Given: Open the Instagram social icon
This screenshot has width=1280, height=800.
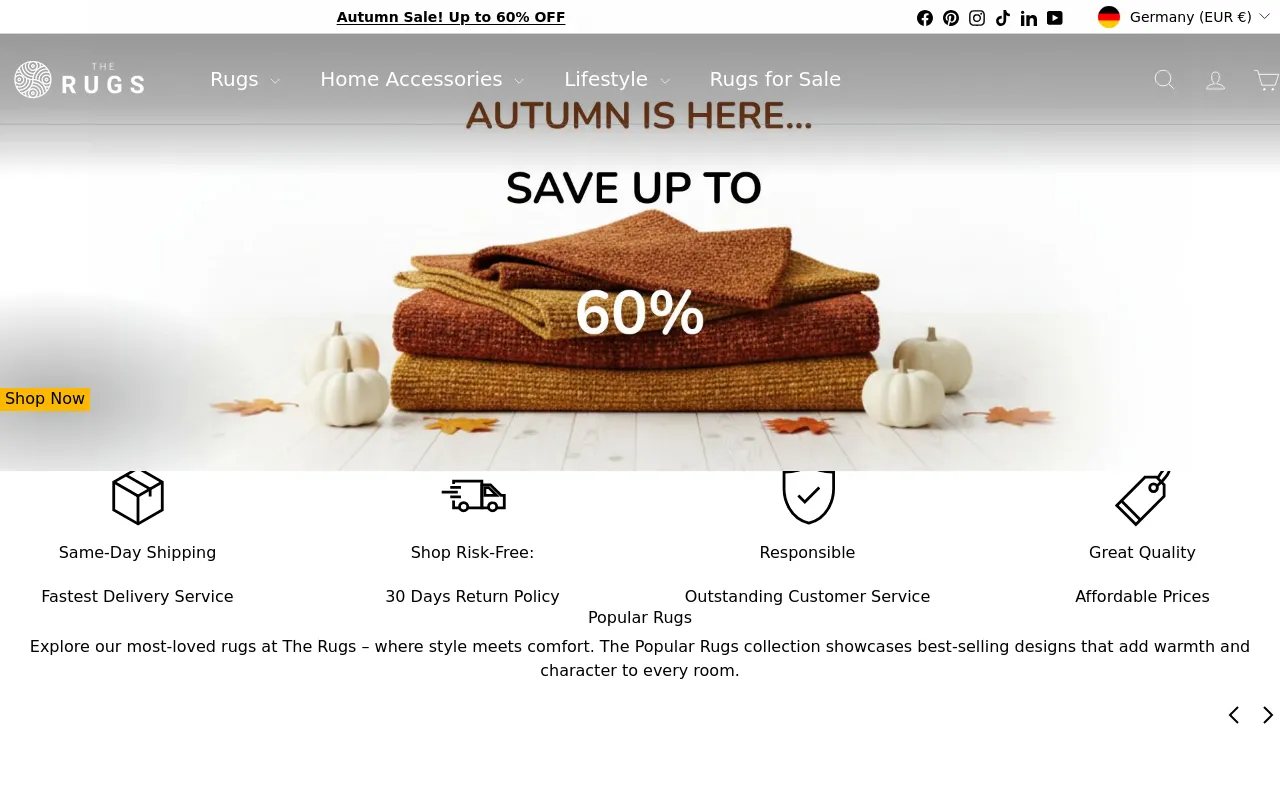Looking at the screenshot, I should 977,18.
